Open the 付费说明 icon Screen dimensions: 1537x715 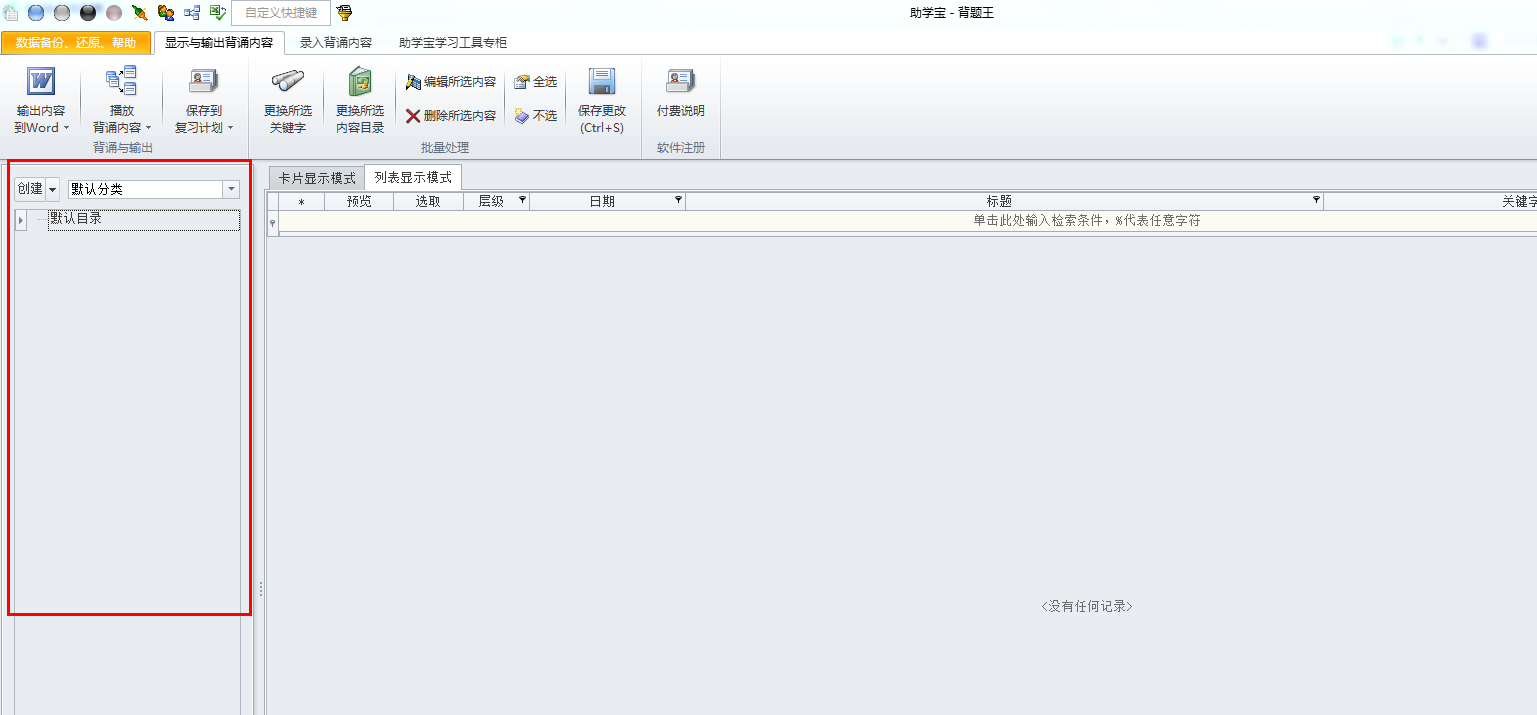click(680, 83)
